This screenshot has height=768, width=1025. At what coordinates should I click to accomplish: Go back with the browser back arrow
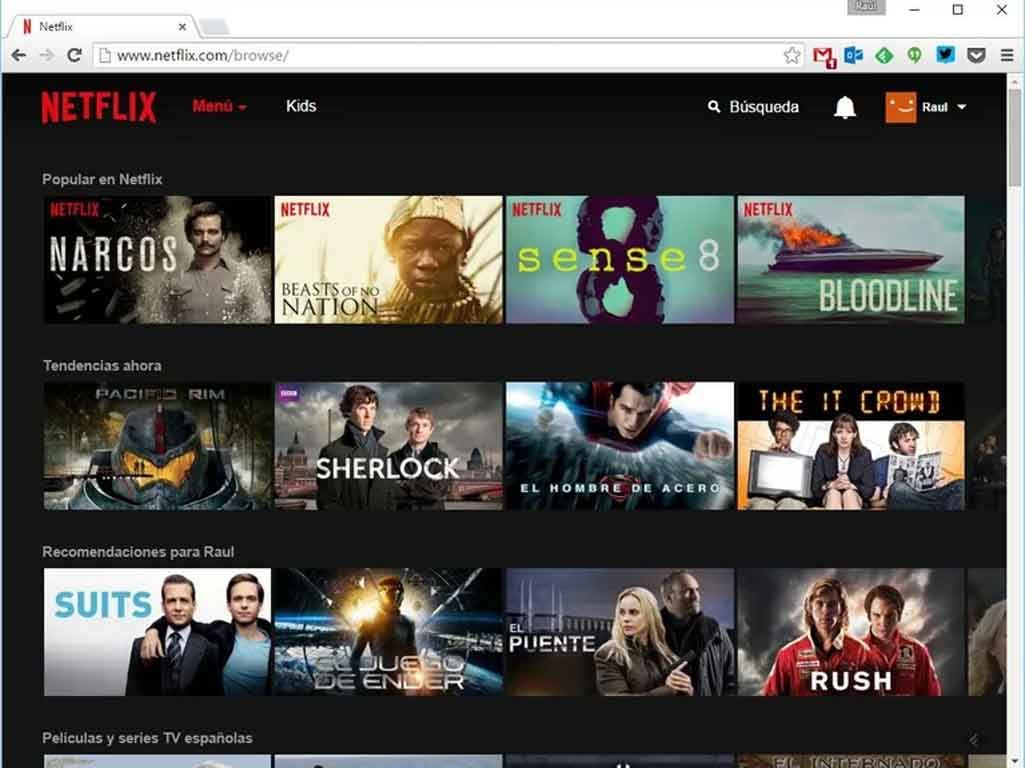18,56
